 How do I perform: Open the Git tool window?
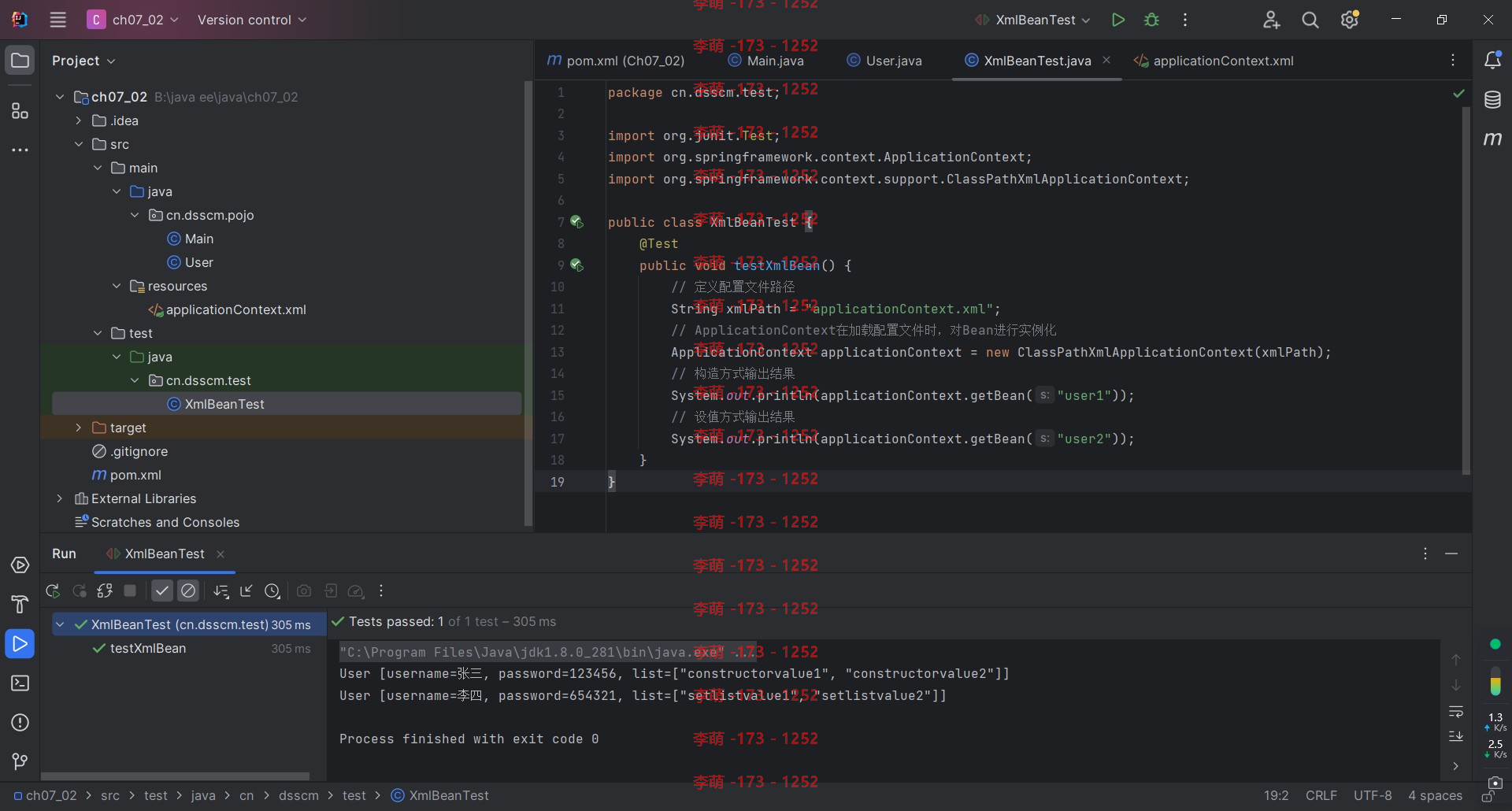20,761
